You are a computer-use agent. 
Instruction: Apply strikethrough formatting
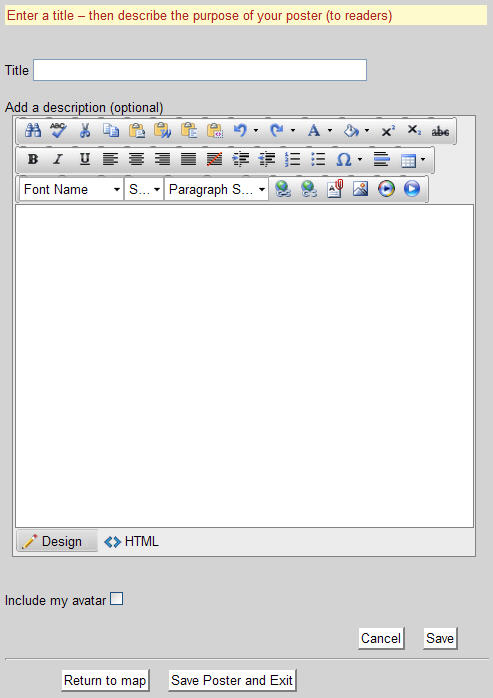[x=440, y=131]
